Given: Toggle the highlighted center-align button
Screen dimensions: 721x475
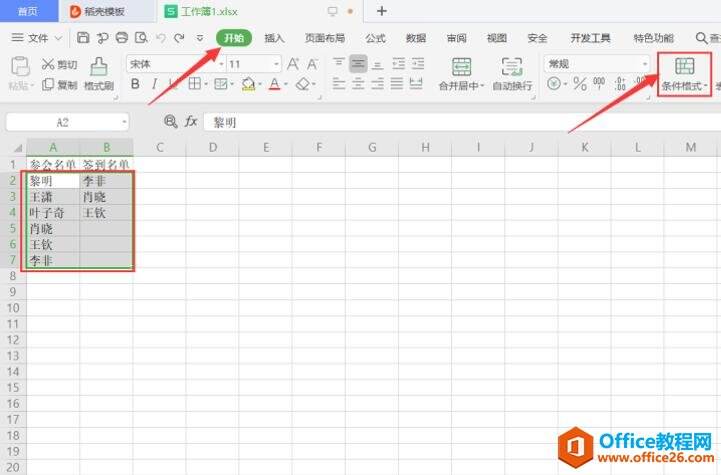Looking at the screenshot, I should pyautogui.click(x=358, y=63).
